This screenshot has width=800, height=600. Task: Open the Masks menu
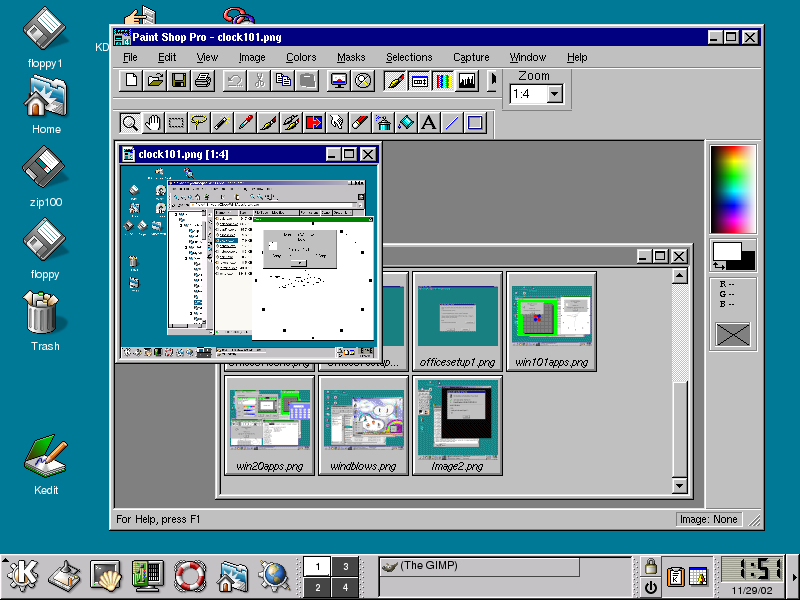pos(351,57)
